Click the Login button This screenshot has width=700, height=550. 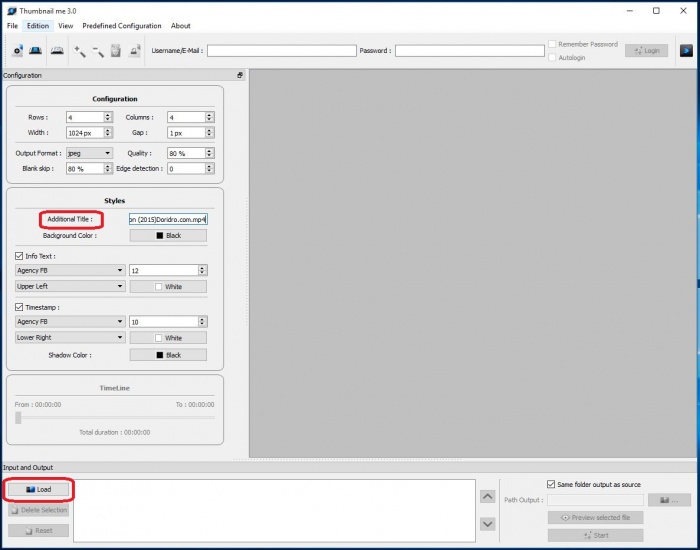[x=646, y=50]
